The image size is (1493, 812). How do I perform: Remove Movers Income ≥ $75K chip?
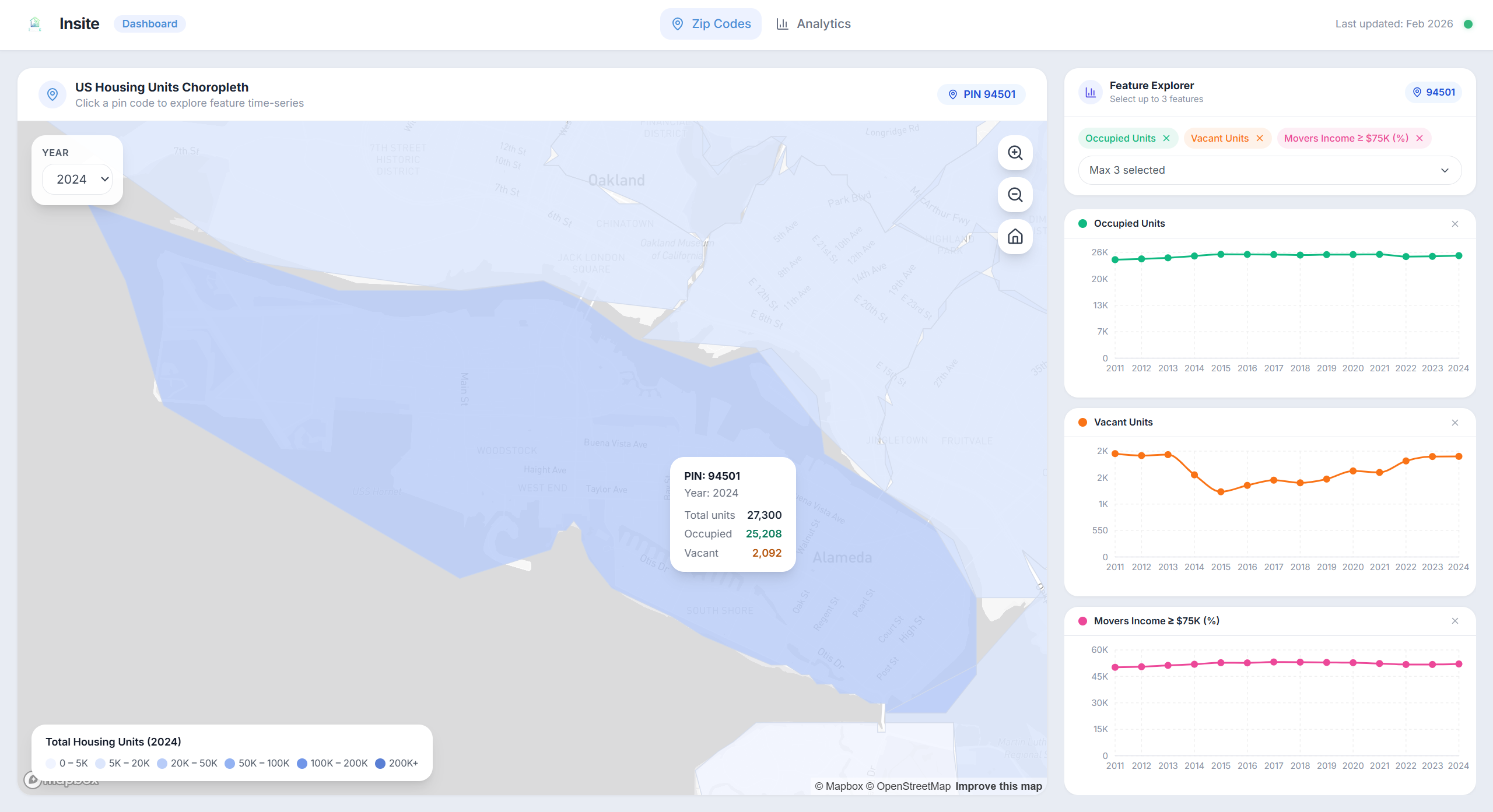[x=1420, y=138]
